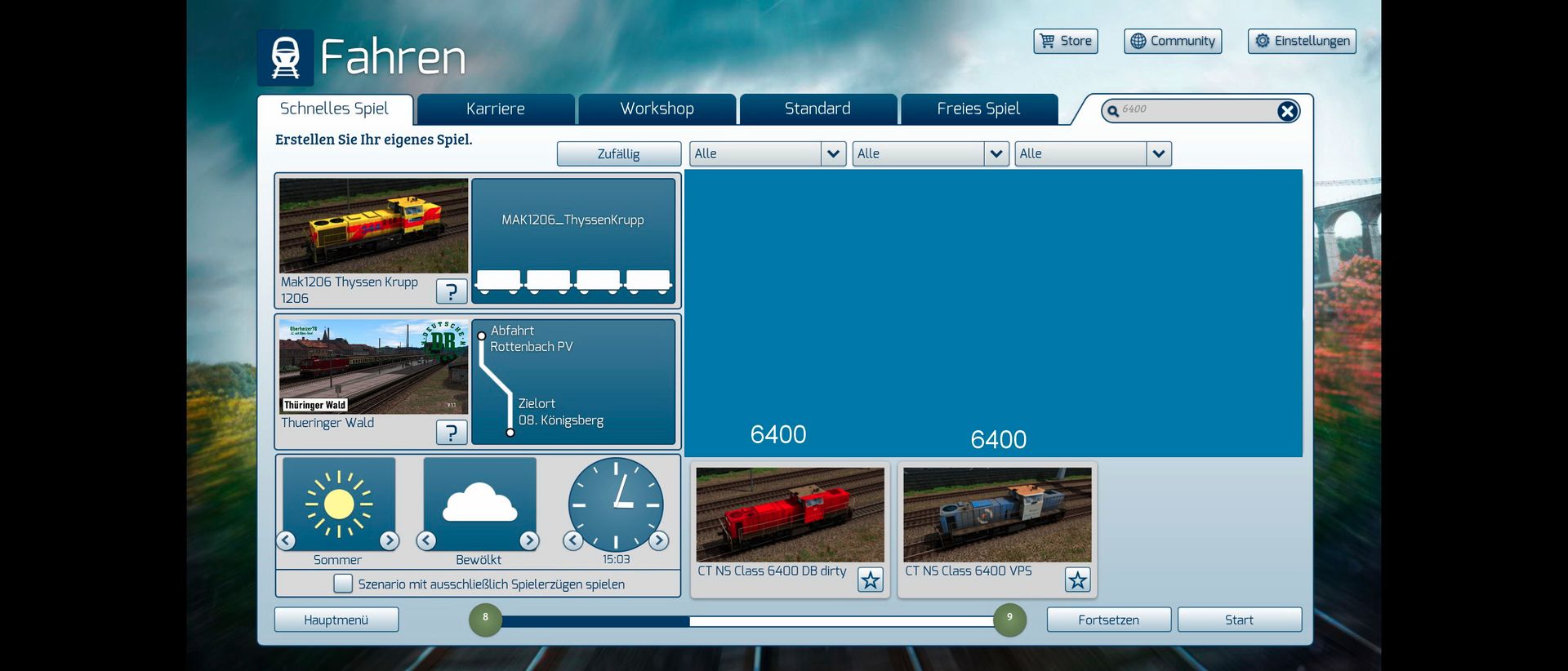
Task: Open the Freies Spiel tab
Action: tap(978, 109)
